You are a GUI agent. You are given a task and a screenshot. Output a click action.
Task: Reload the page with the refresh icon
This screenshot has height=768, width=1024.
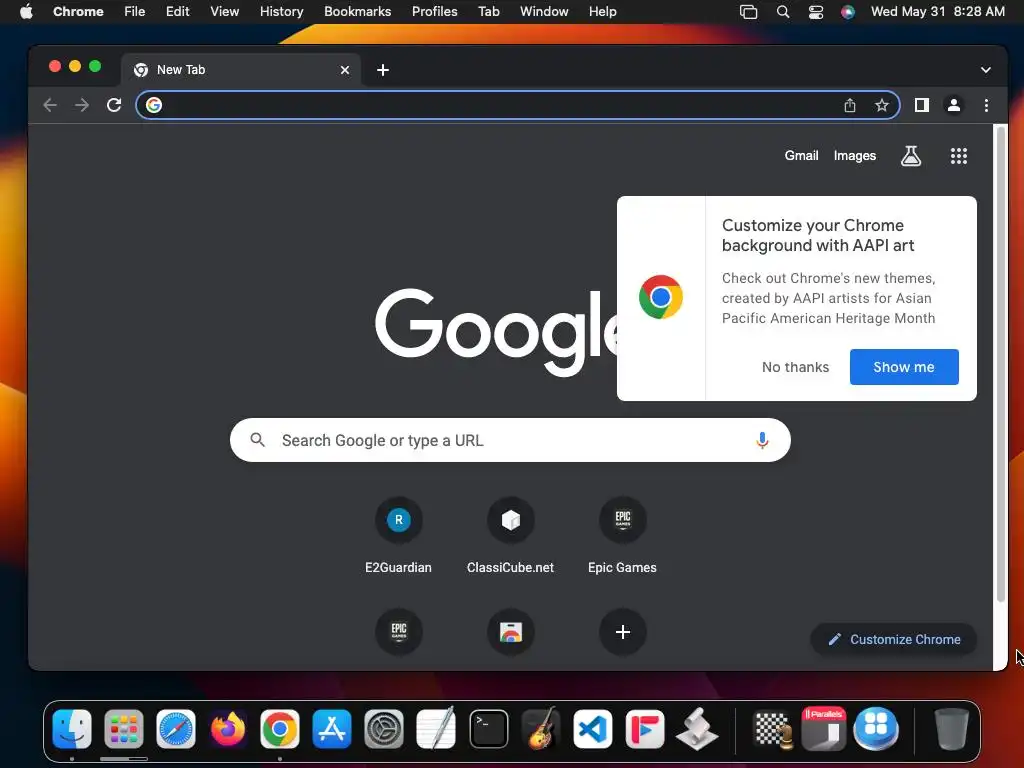click(x=114, y=105)
